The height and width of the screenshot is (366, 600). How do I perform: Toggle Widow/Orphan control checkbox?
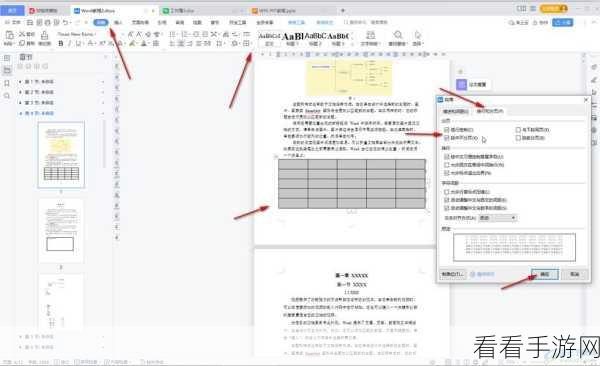point(447,130)
